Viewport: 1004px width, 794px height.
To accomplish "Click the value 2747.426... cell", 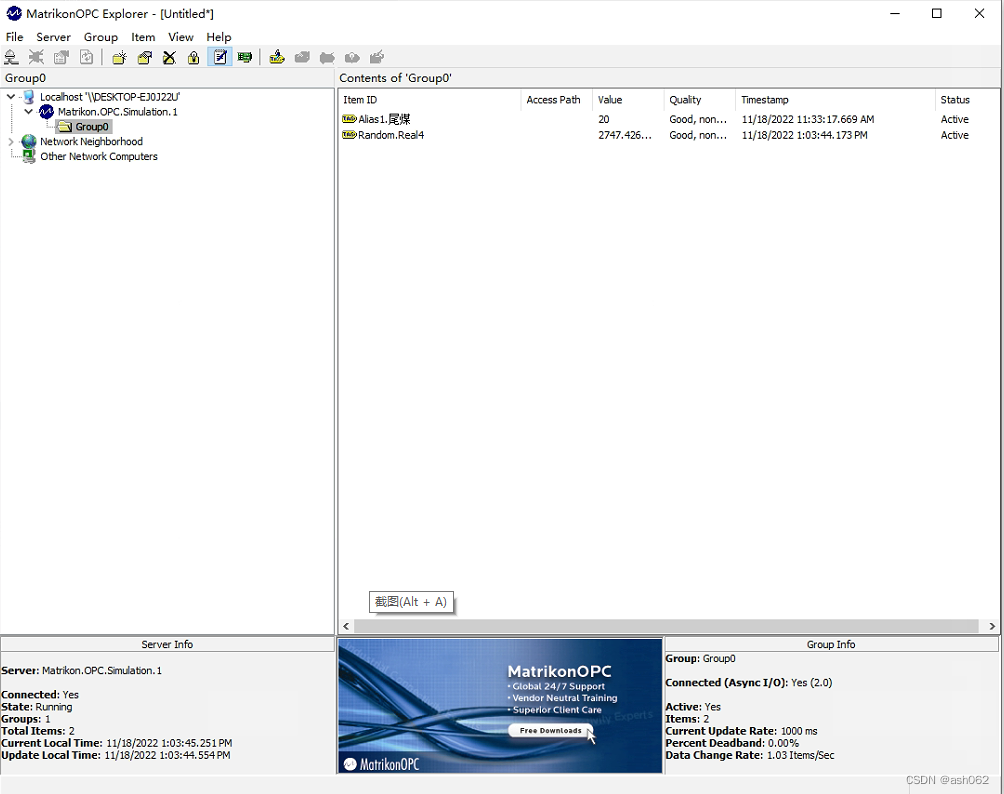I will click(x=625, y=135).
